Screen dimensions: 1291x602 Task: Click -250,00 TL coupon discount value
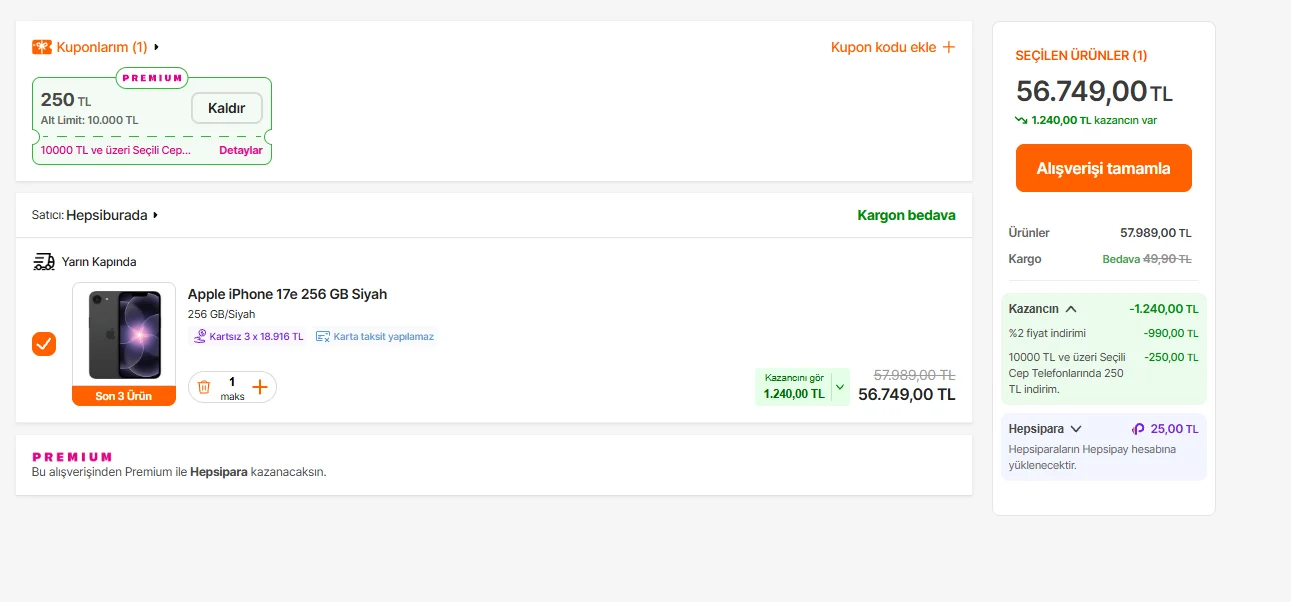1171,357
